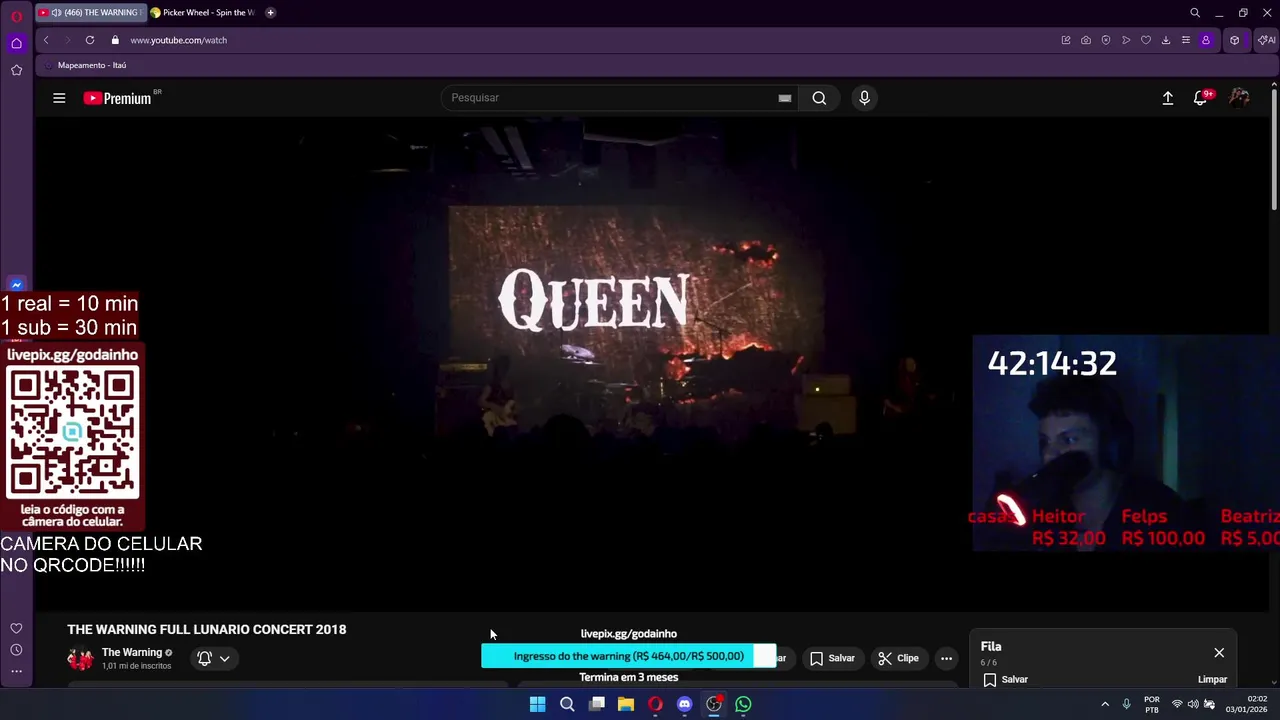Screen dimensions: 1280x720
Task: Close the Fila queue panel
Action: (1219, 653)
